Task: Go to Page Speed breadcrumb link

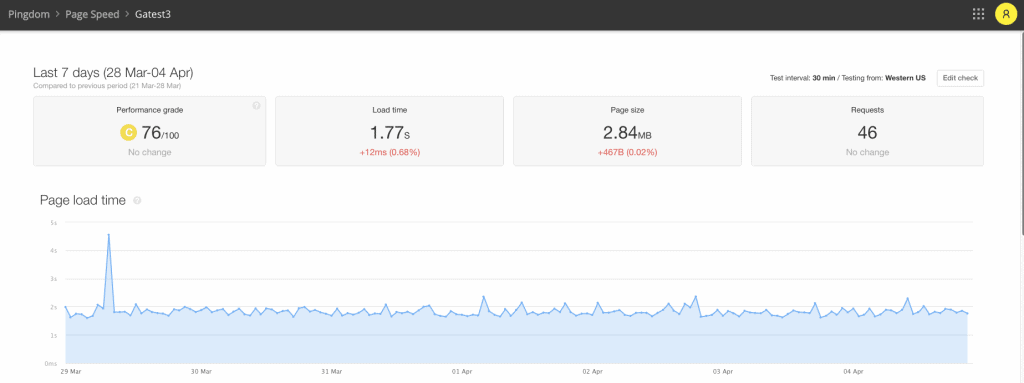Action: (x=92, y=14)
